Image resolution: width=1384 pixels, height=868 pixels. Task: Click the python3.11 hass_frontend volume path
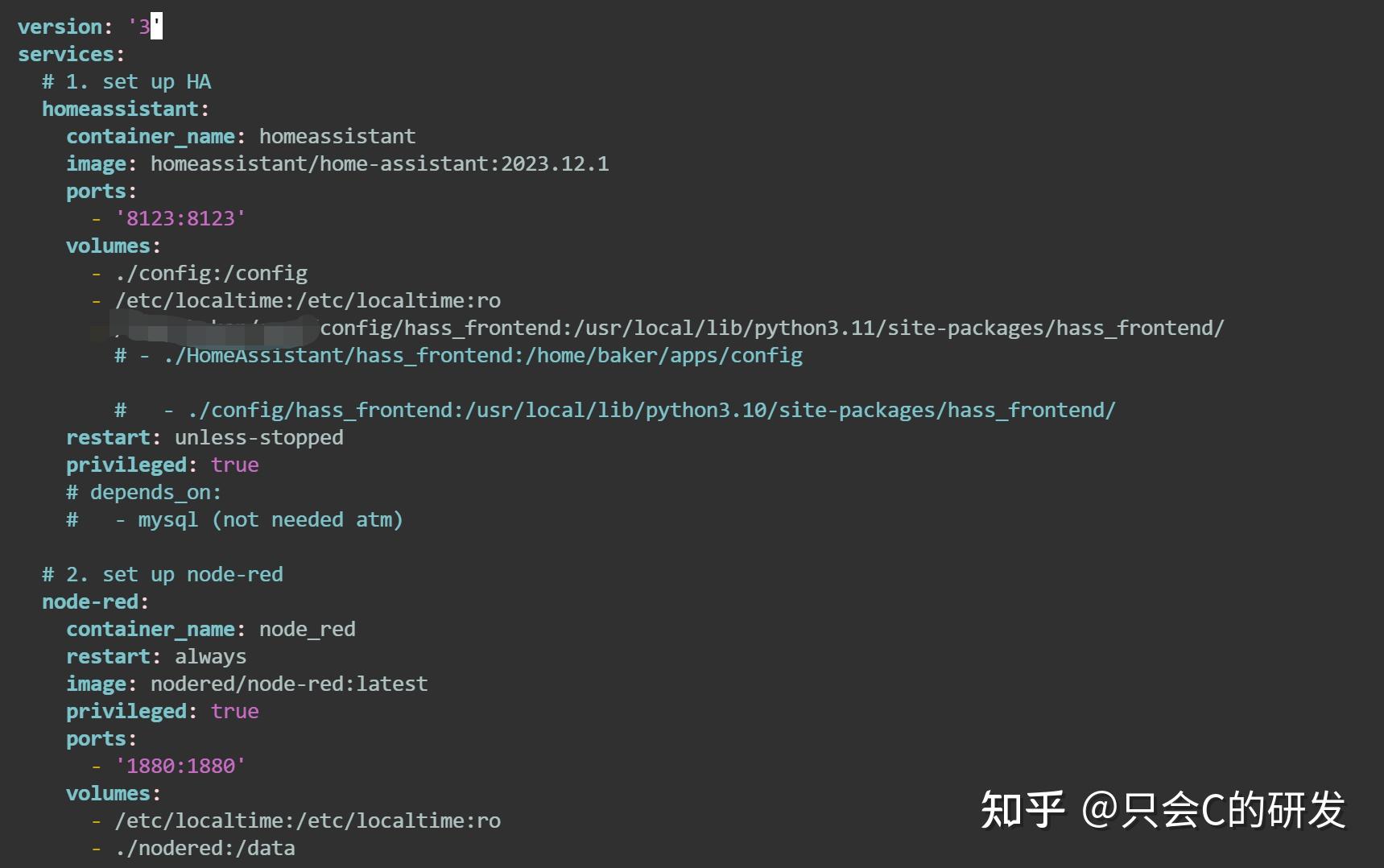(771, 328)
